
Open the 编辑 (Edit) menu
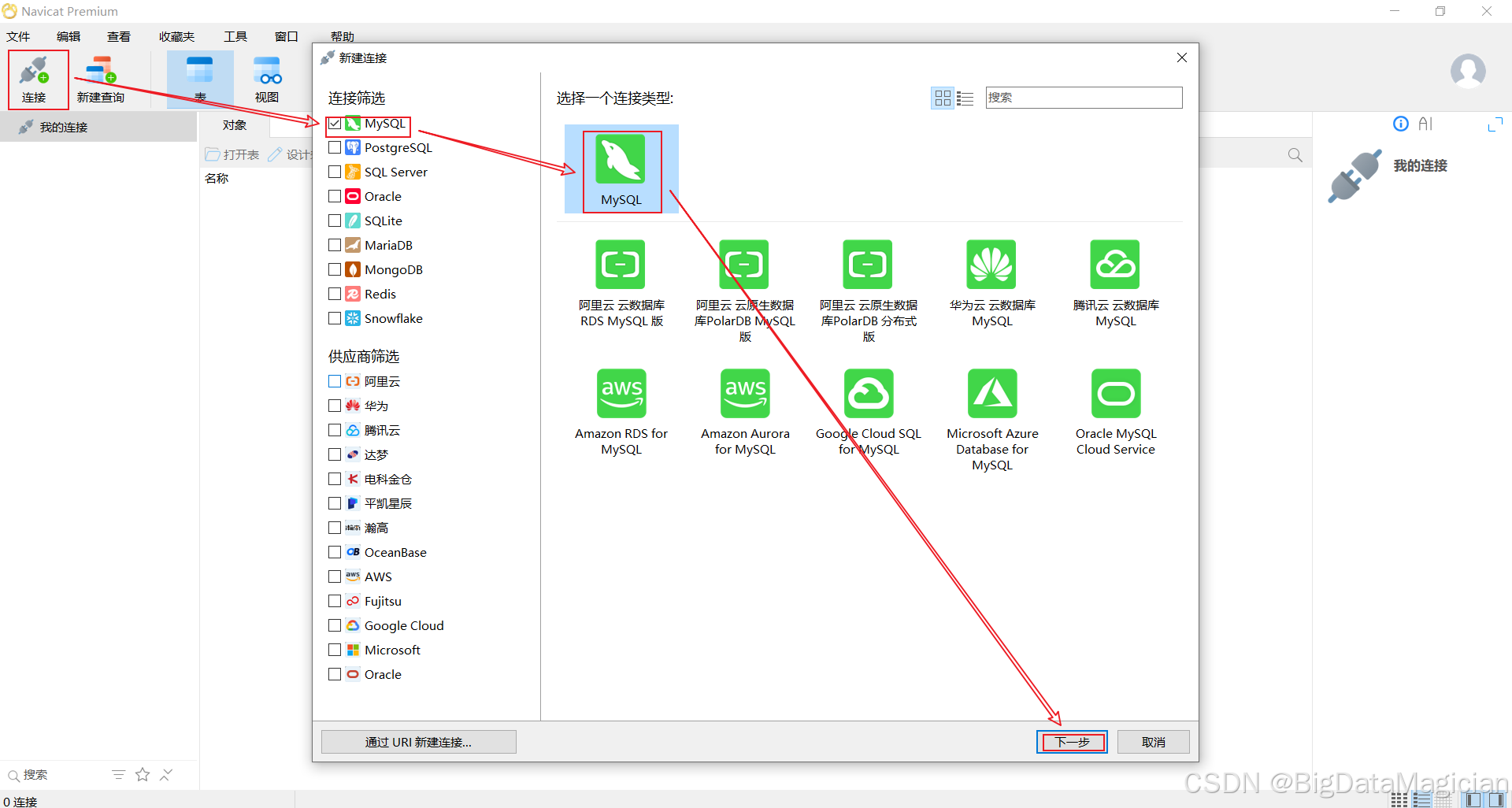click(x=69, y=36)
